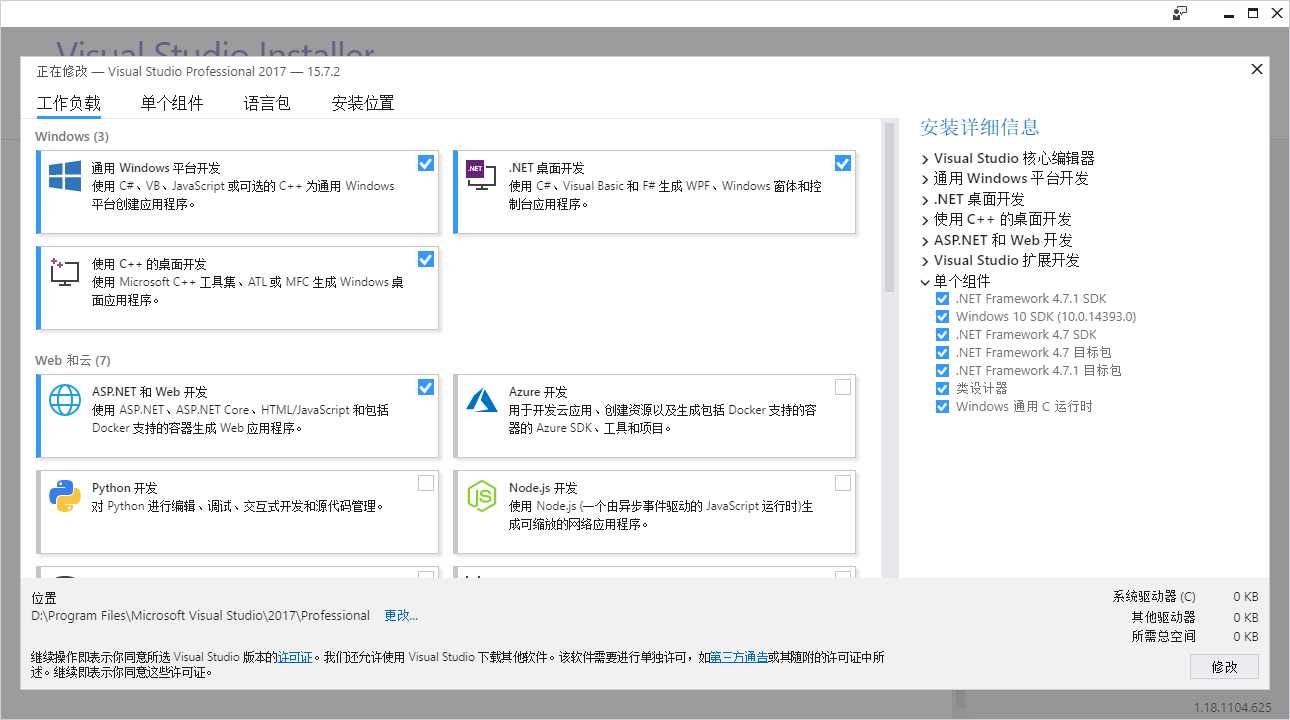Click the .NET desktop development icon

(481, 176)
